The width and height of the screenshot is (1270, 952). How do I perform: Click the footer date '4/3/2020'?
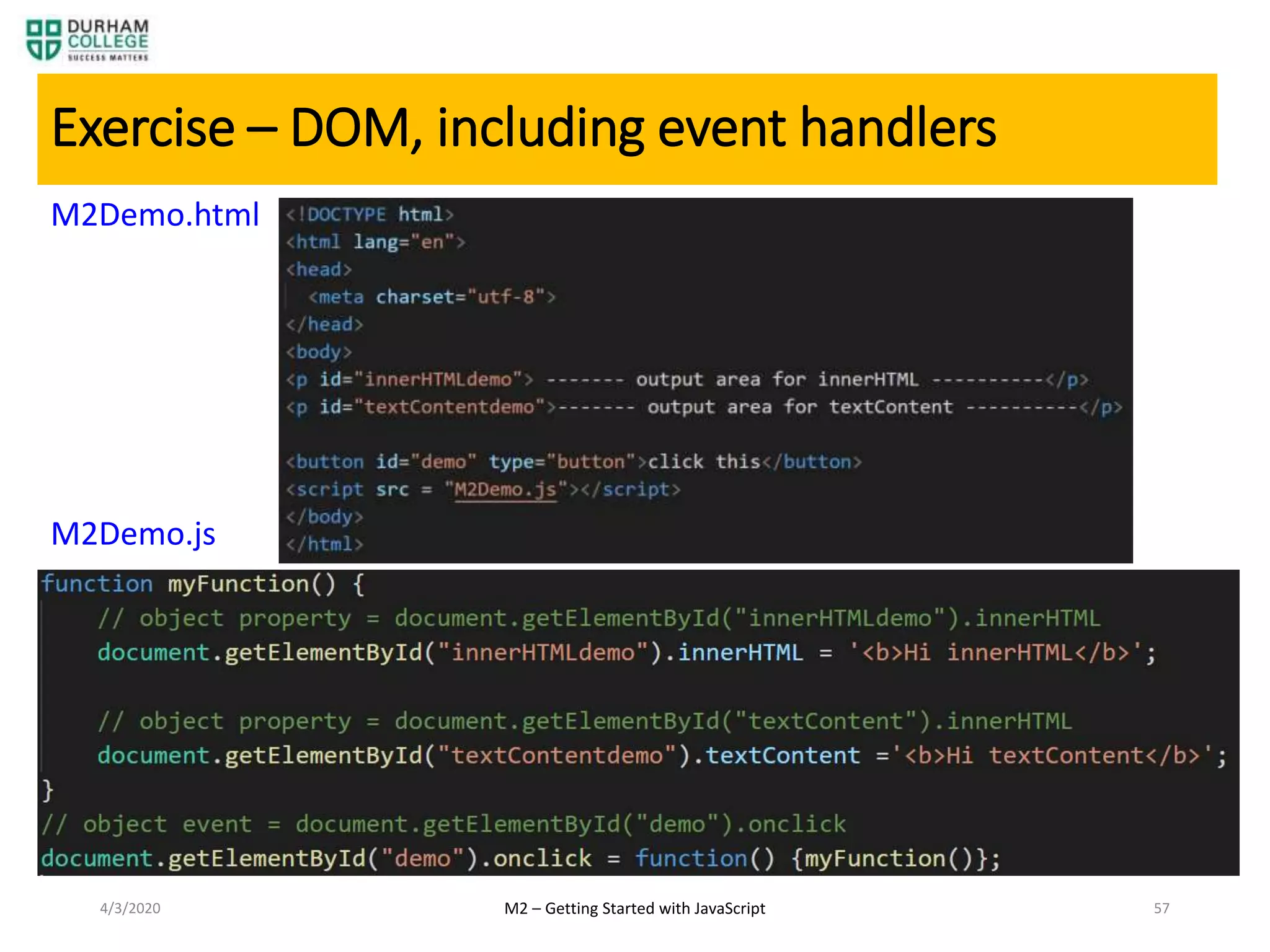click(x=130, y=909)
